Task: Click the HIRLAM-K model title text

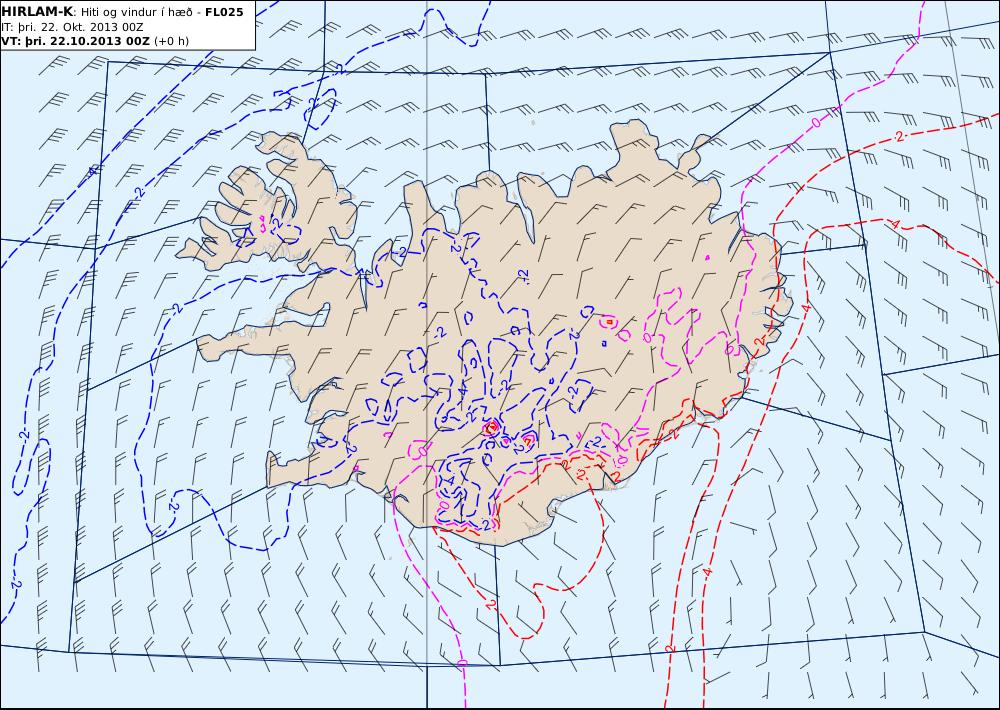Action: (37, 12)
